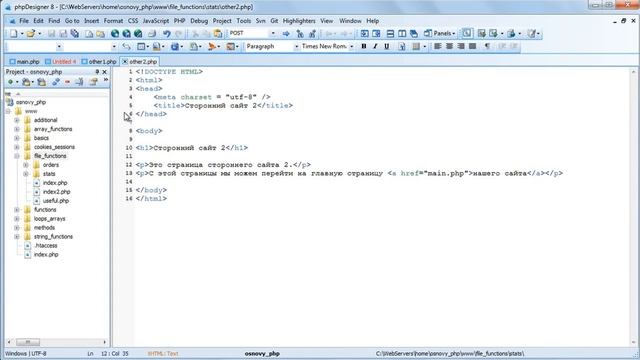This screenshot has width=640, height=360.
Task: Open the JavaScript menu
Action: [156, 21]
